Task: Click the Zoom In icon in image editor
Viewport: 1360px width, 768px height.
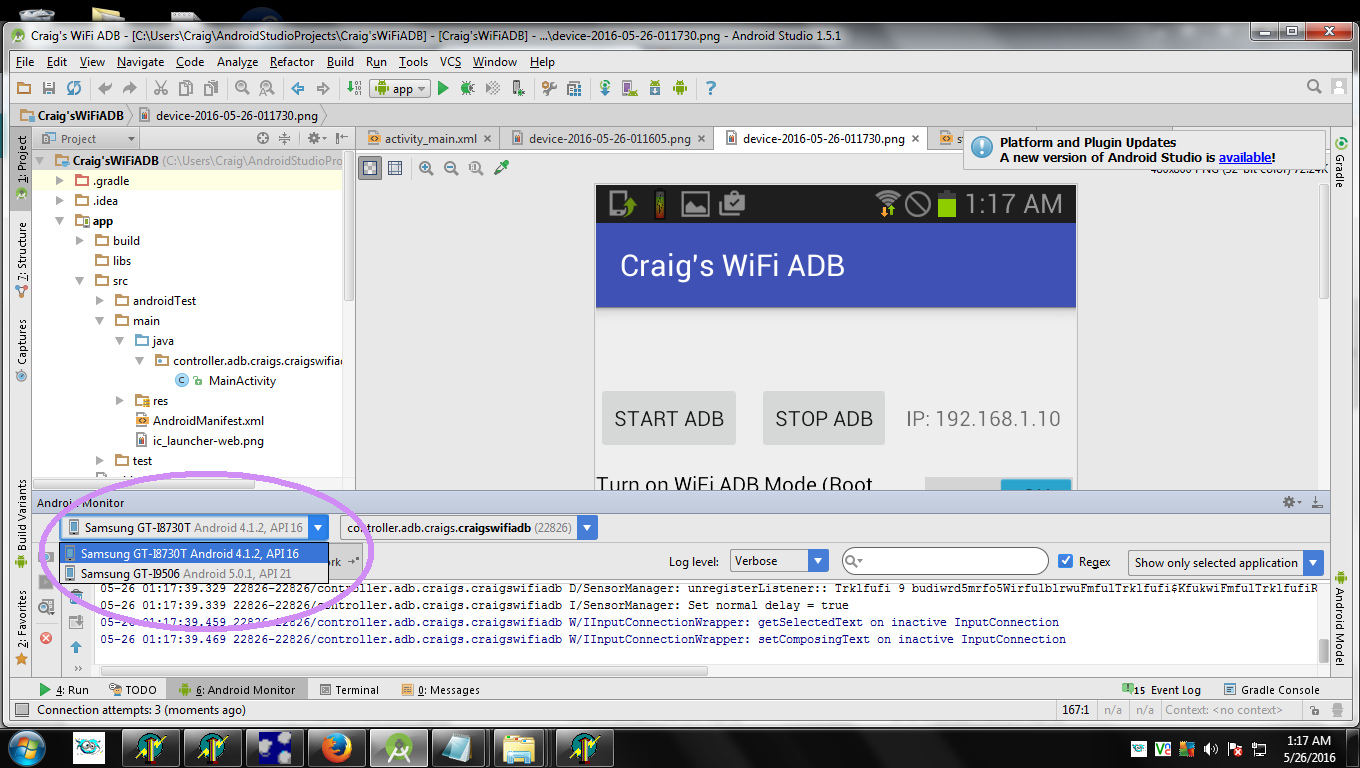Action: pyautogui.click(x=426, y=168)
